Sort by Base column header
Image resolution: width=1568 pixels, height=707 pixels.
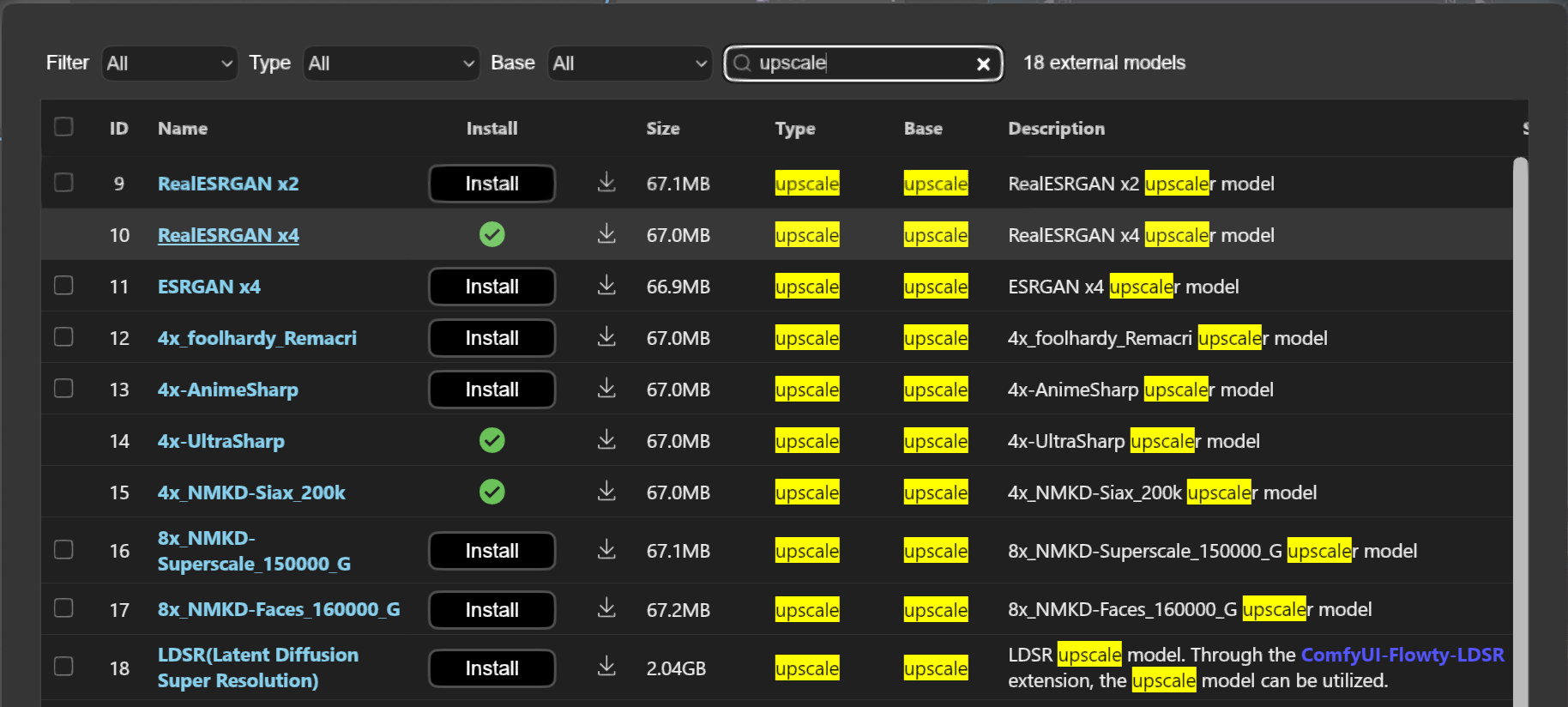tap(923, 128)
